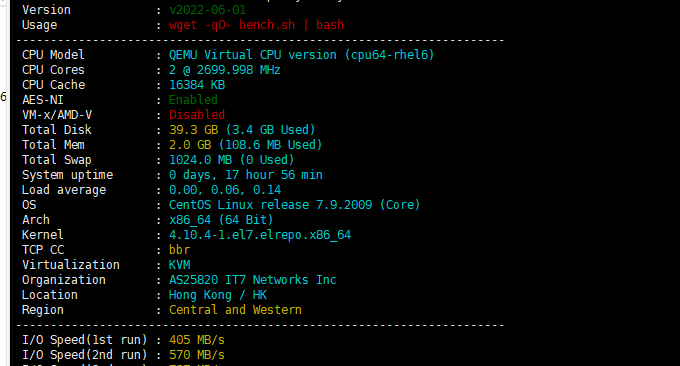Click the VM-x/AMD-V label

(x=57, y=115)
